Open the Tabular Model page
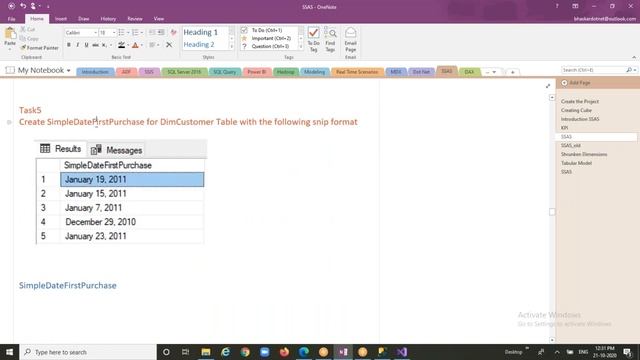Viewport: 640px width, 360px height. coord(576,163)
